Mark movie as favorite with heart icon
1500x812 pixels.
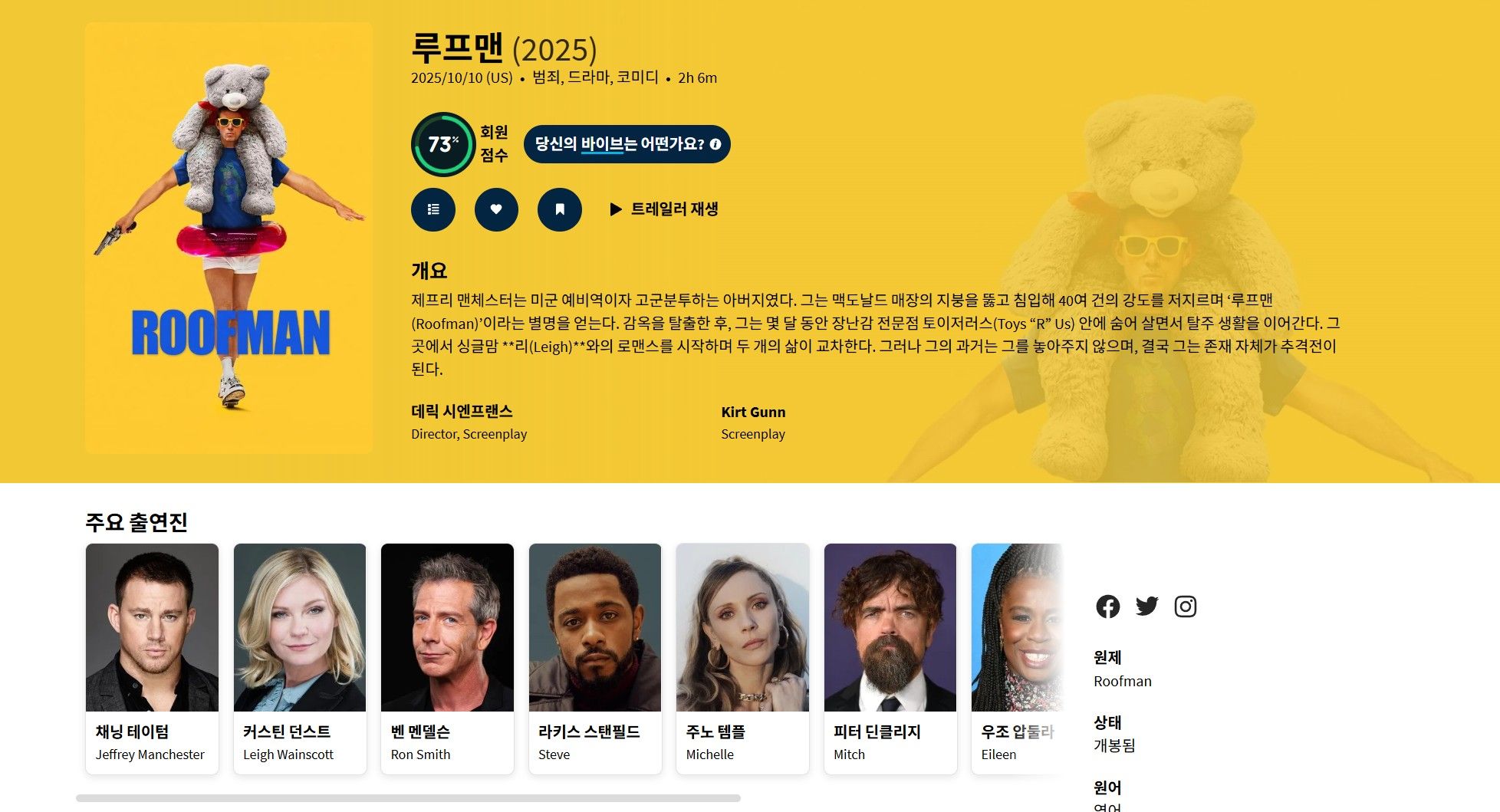coord(496,209)
